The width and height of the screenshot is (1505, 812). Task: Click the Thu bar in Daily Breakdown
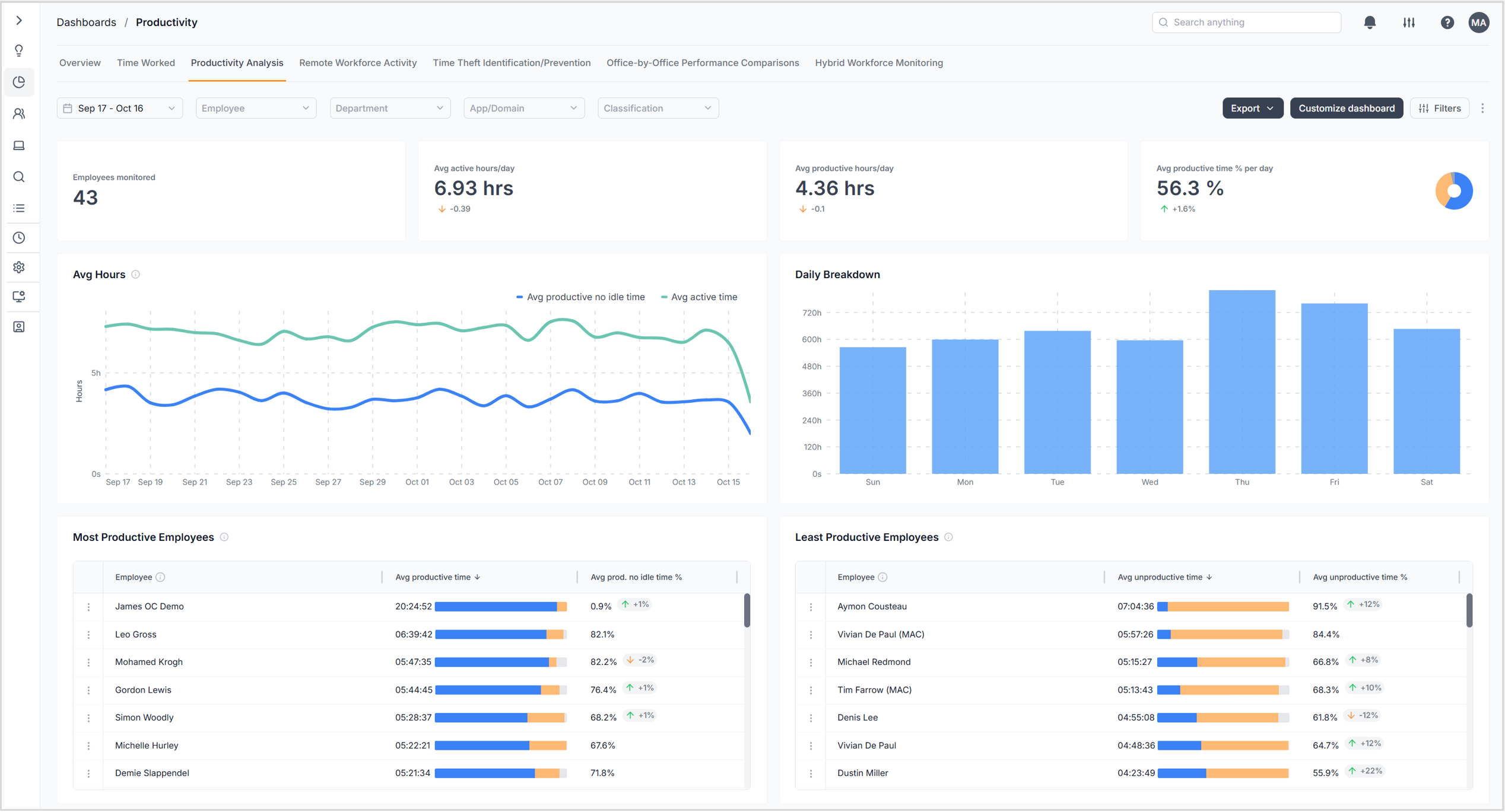(1242, 382)
